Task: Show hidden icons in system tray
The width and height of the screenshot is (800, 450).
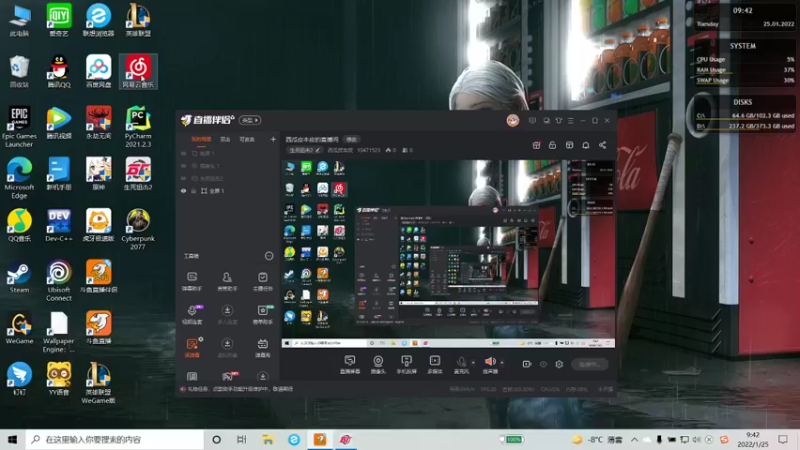Action: (x=634, y=439)
